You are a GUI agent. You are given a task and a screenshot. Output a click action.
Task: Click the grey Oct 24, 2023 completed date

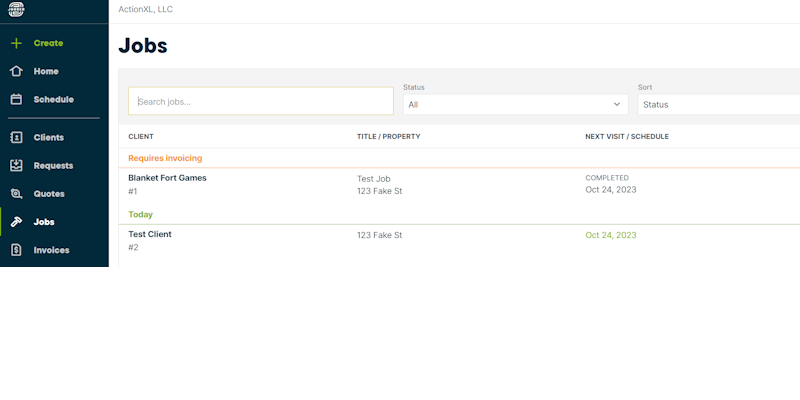coord(611,190)
